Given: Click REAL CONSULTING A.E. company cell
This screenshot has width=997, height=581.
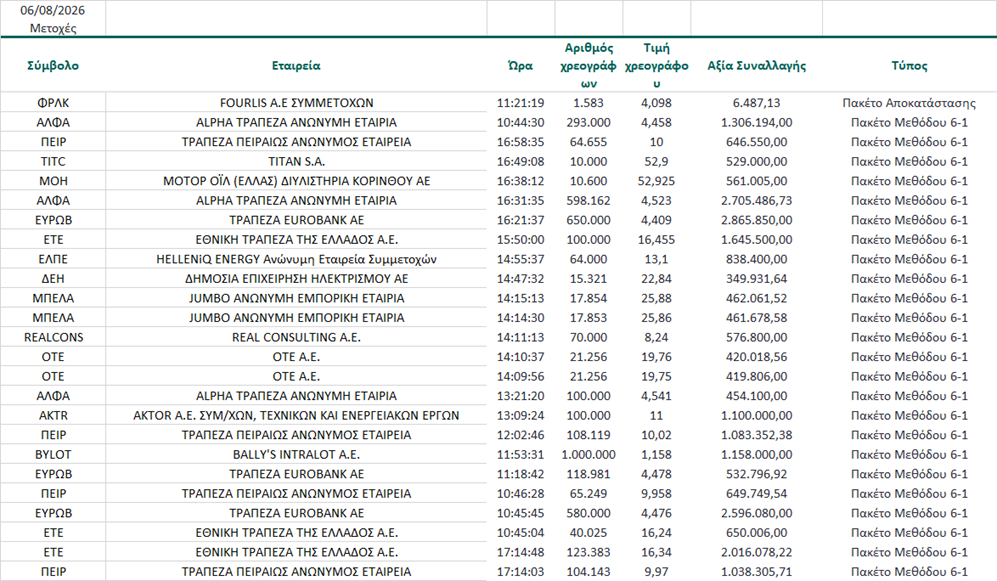Looking at the screenshot, I should 296,338.
